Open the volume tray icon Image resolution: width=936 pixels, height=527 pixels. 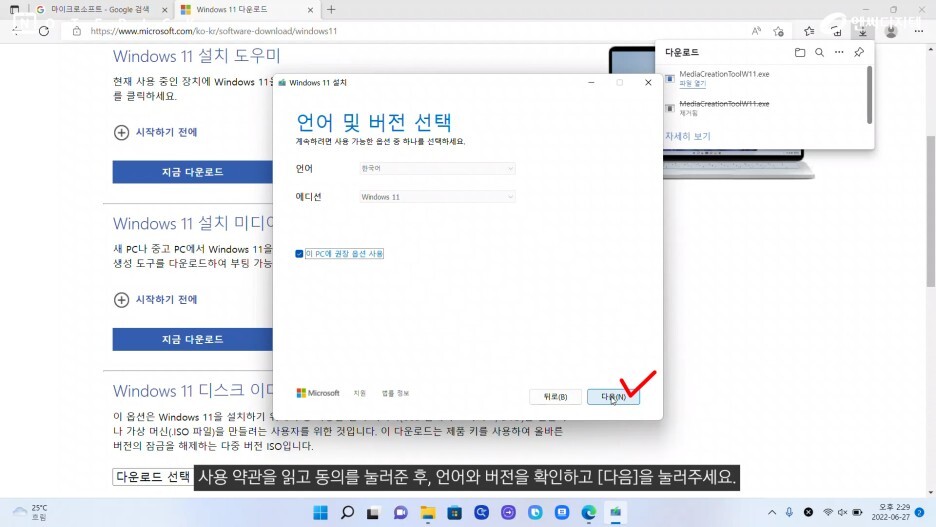pos(842,512)
